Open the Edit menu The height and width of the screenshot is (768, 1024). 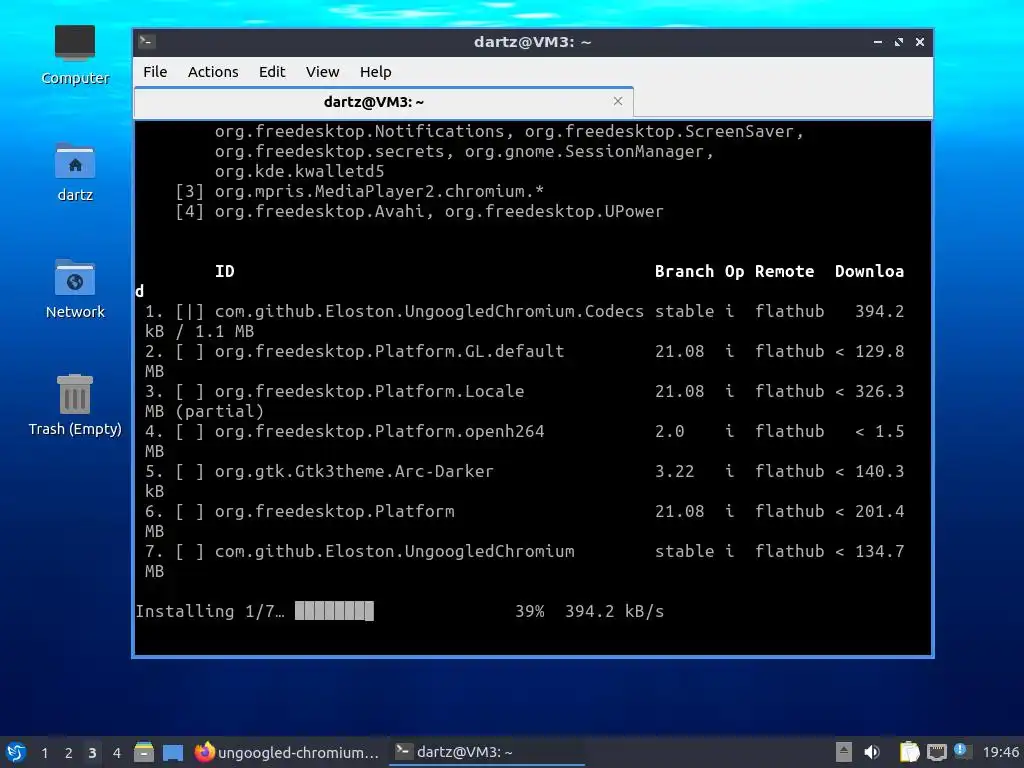(x=272, y=72)
